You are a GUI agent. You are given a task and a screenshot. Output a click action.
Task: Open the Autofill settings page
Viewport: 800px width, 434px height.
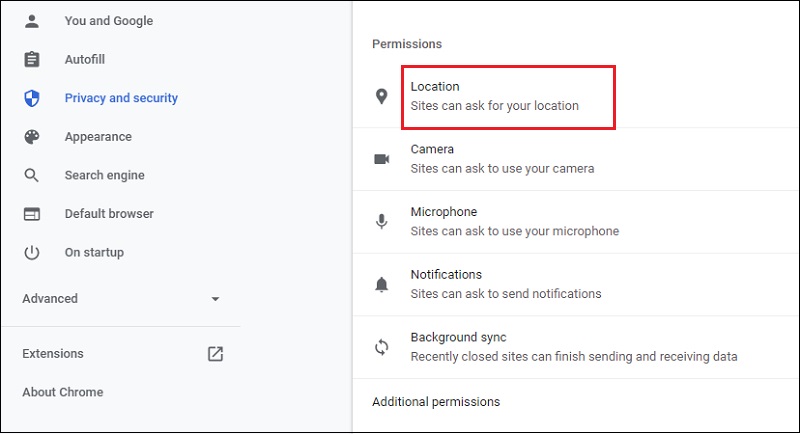(84, 60)
